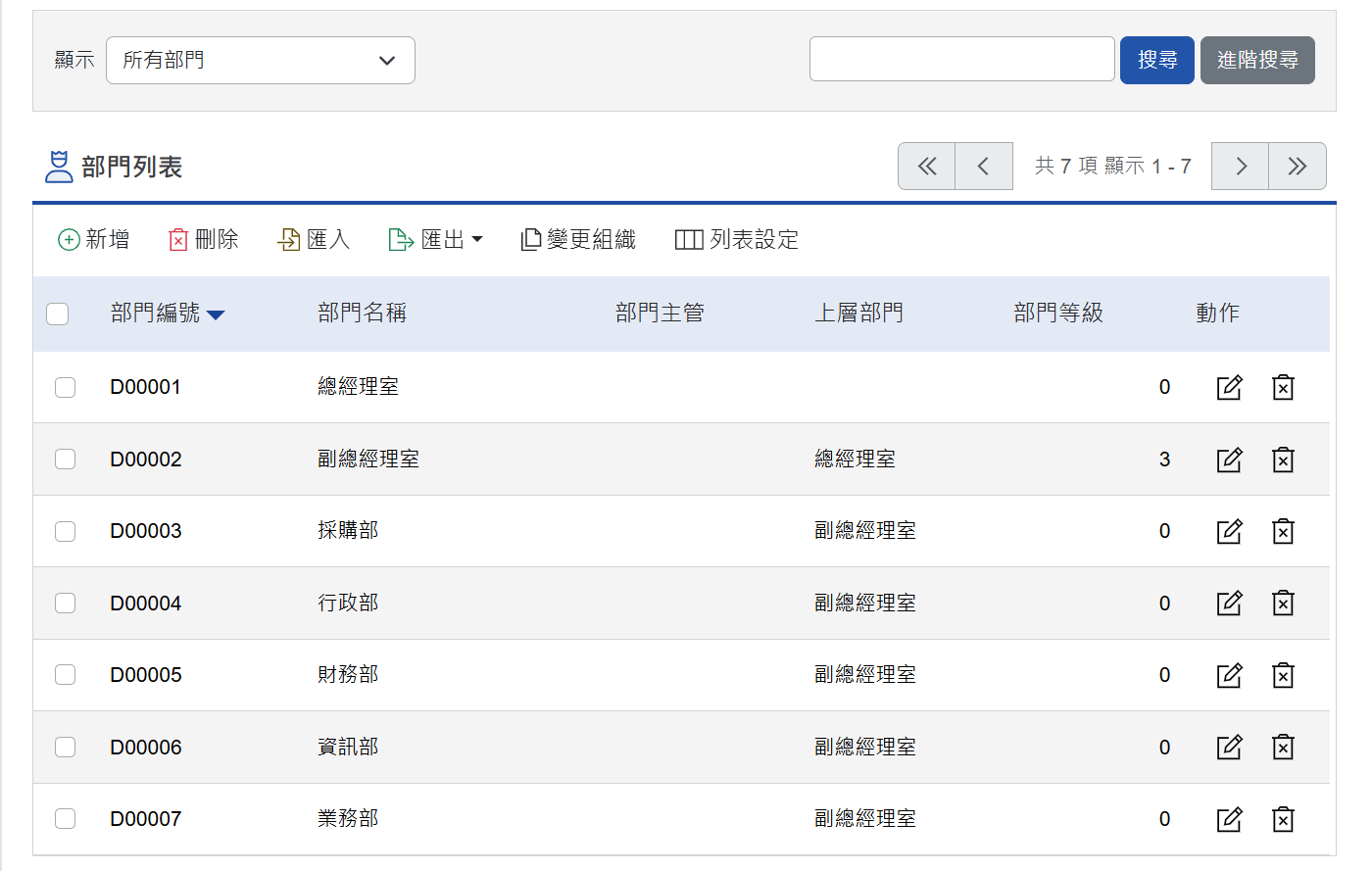The image size is (1372, 871).
Task: Go to the previous page
Action: 984,166
